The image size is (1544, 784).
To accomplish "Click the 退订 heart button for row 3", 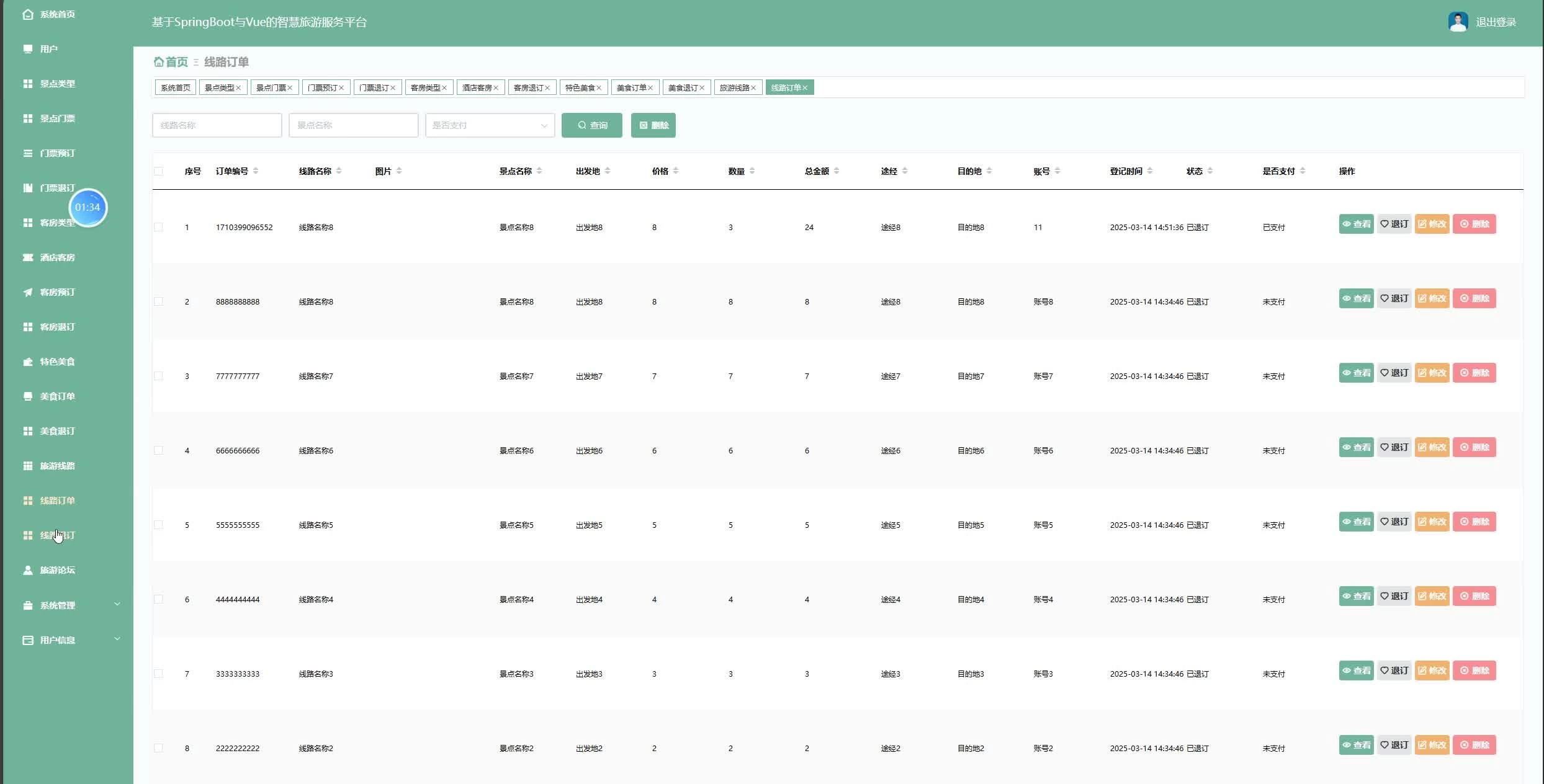I will [1394, 373].
